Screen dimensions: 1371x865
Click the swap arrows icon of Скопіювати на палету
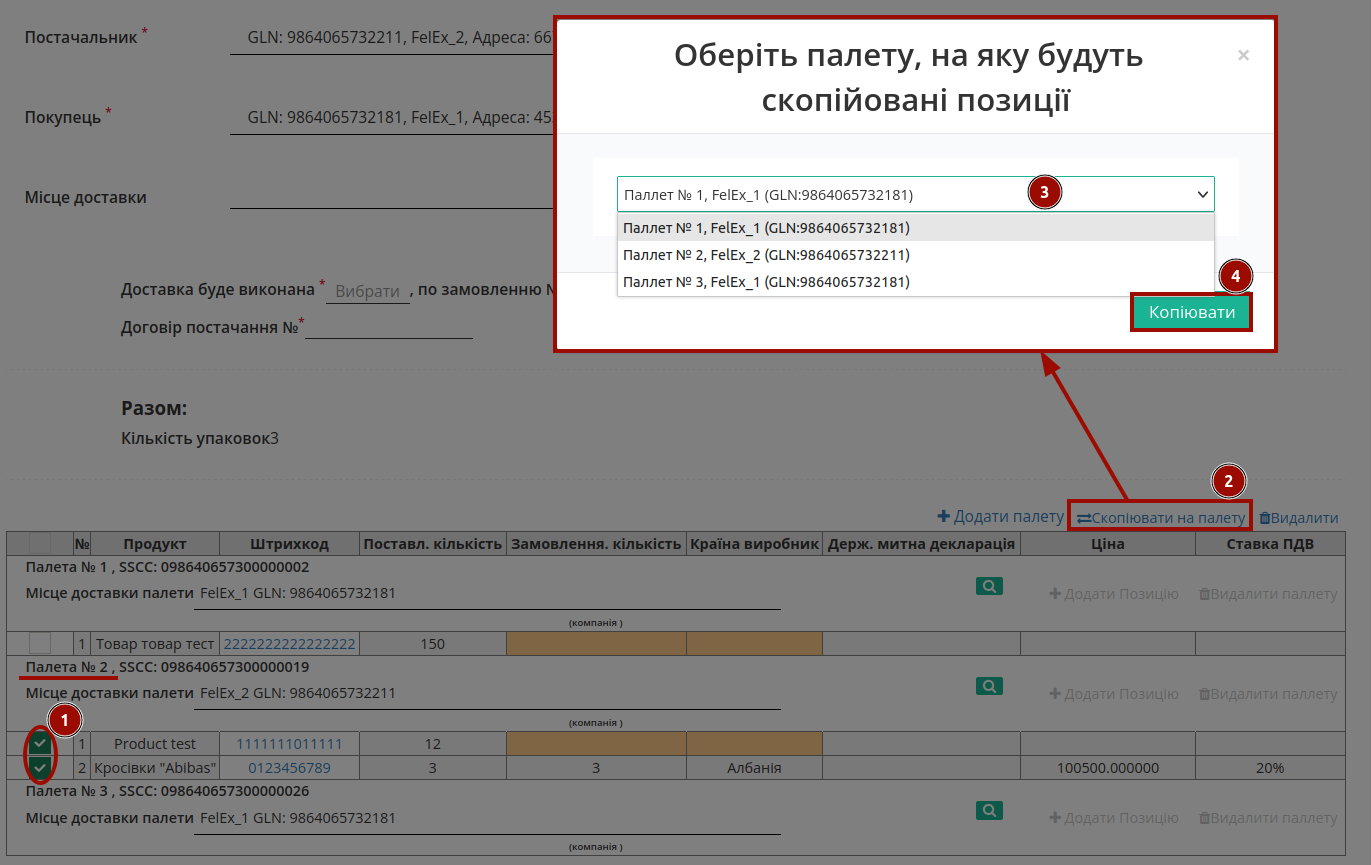(1084, 518)
